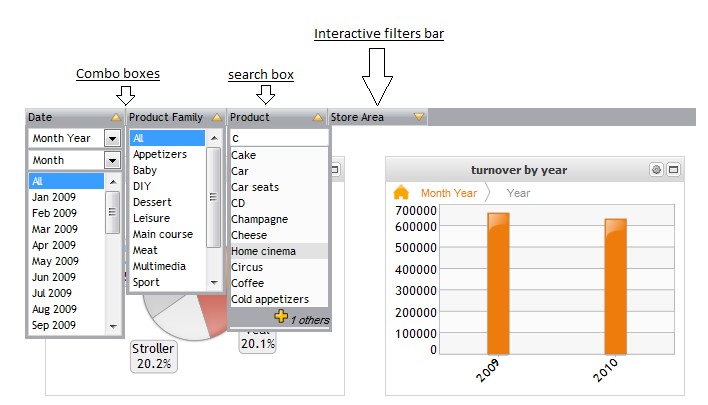Pick Home cinema from product search results

(x=264, y=251)
